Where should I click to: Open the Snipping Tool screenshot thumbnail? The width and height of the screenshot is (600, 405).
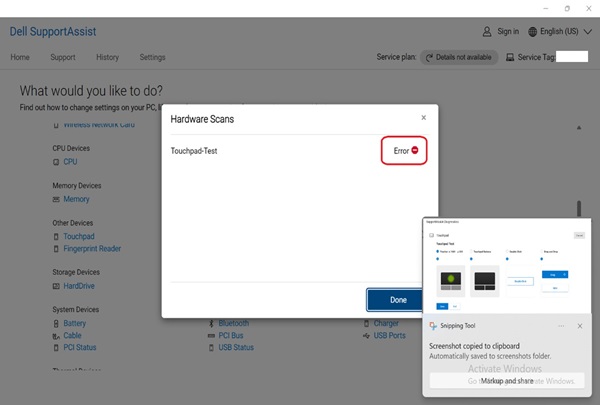point(507,265)
